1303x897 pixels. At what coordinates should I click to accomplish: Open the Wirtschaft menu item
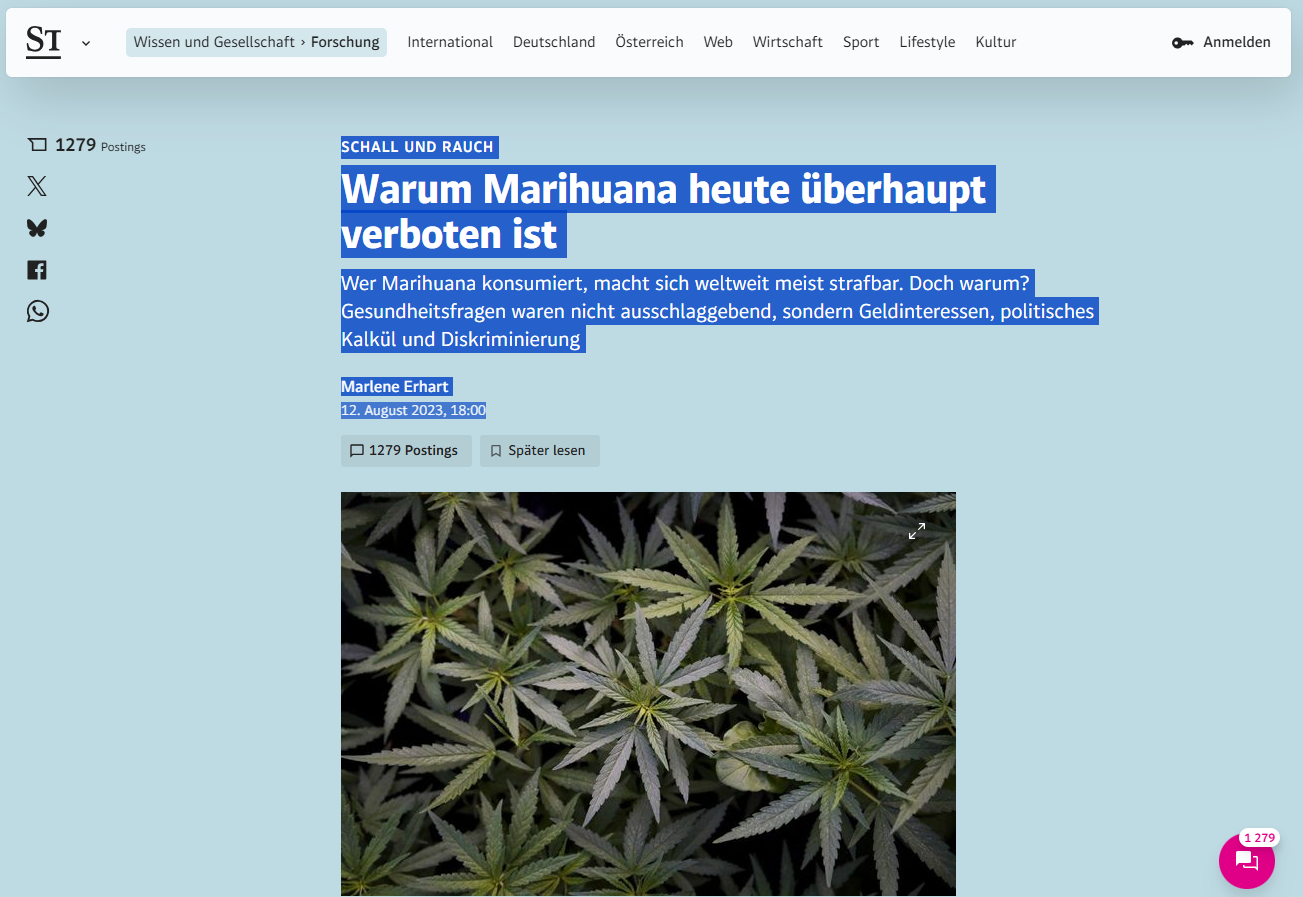click(788, 42)
